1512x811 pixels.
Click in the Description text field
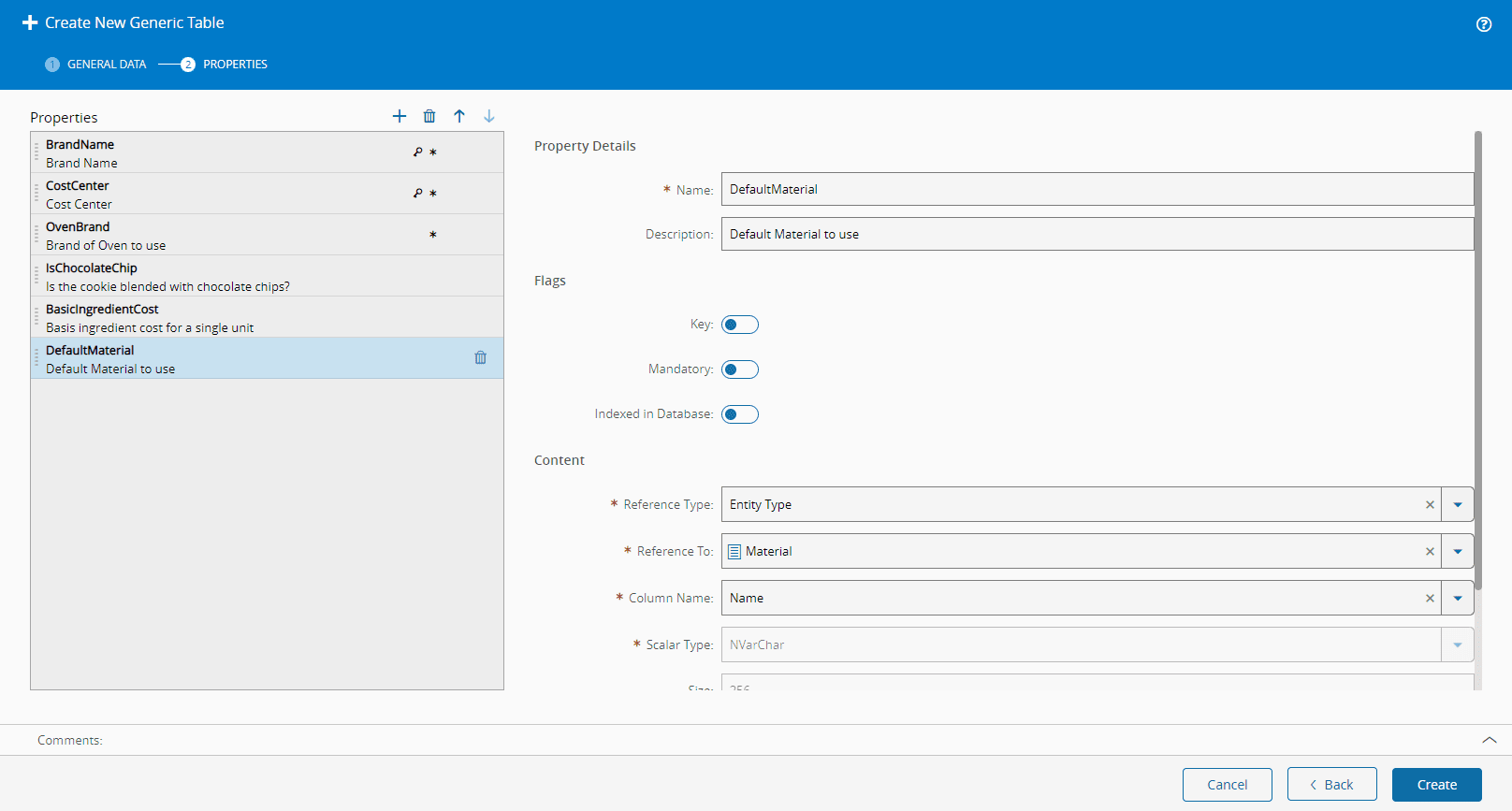click(x=1097, y=234)
